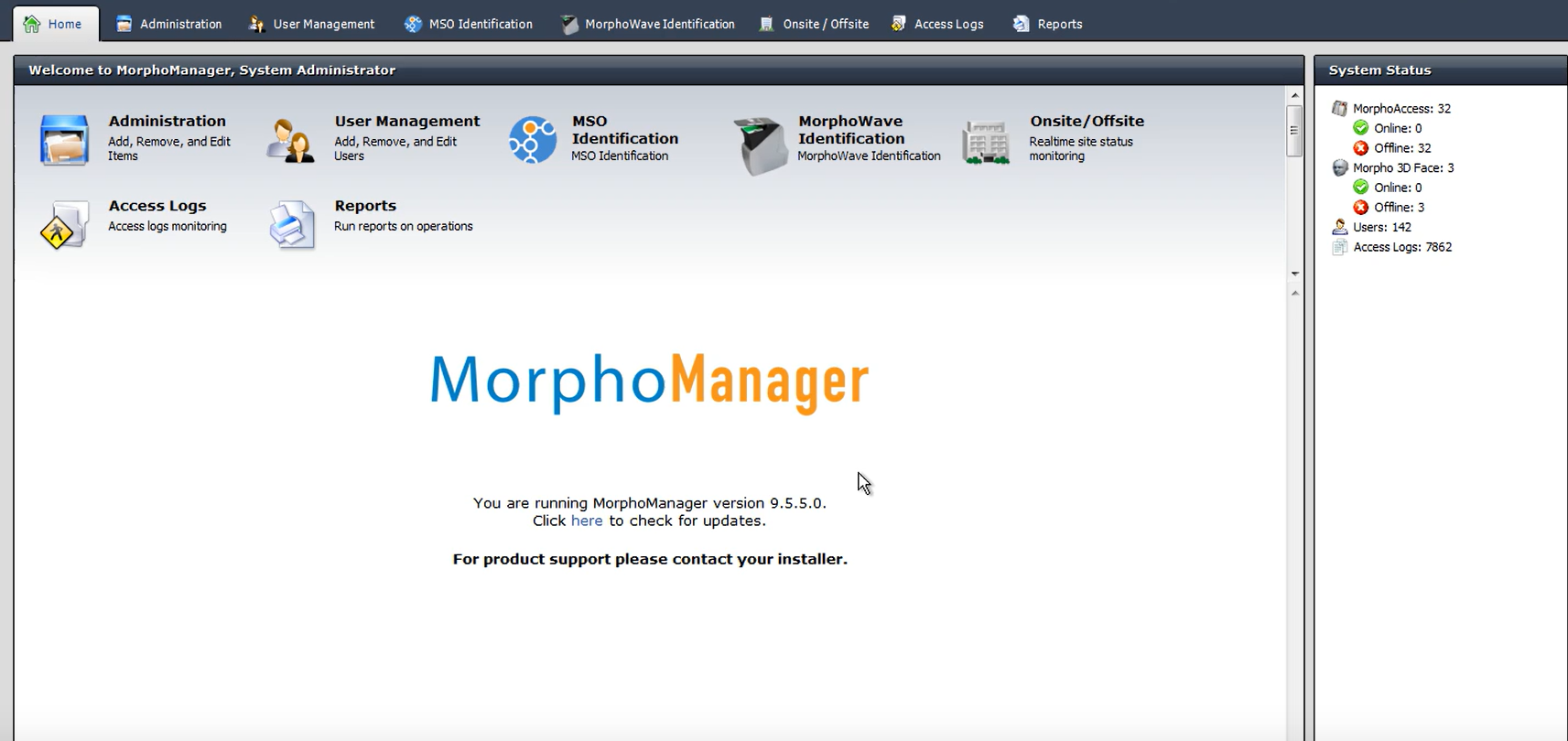
Task: Switch to the Administration tab
Action: coord(169,24)
